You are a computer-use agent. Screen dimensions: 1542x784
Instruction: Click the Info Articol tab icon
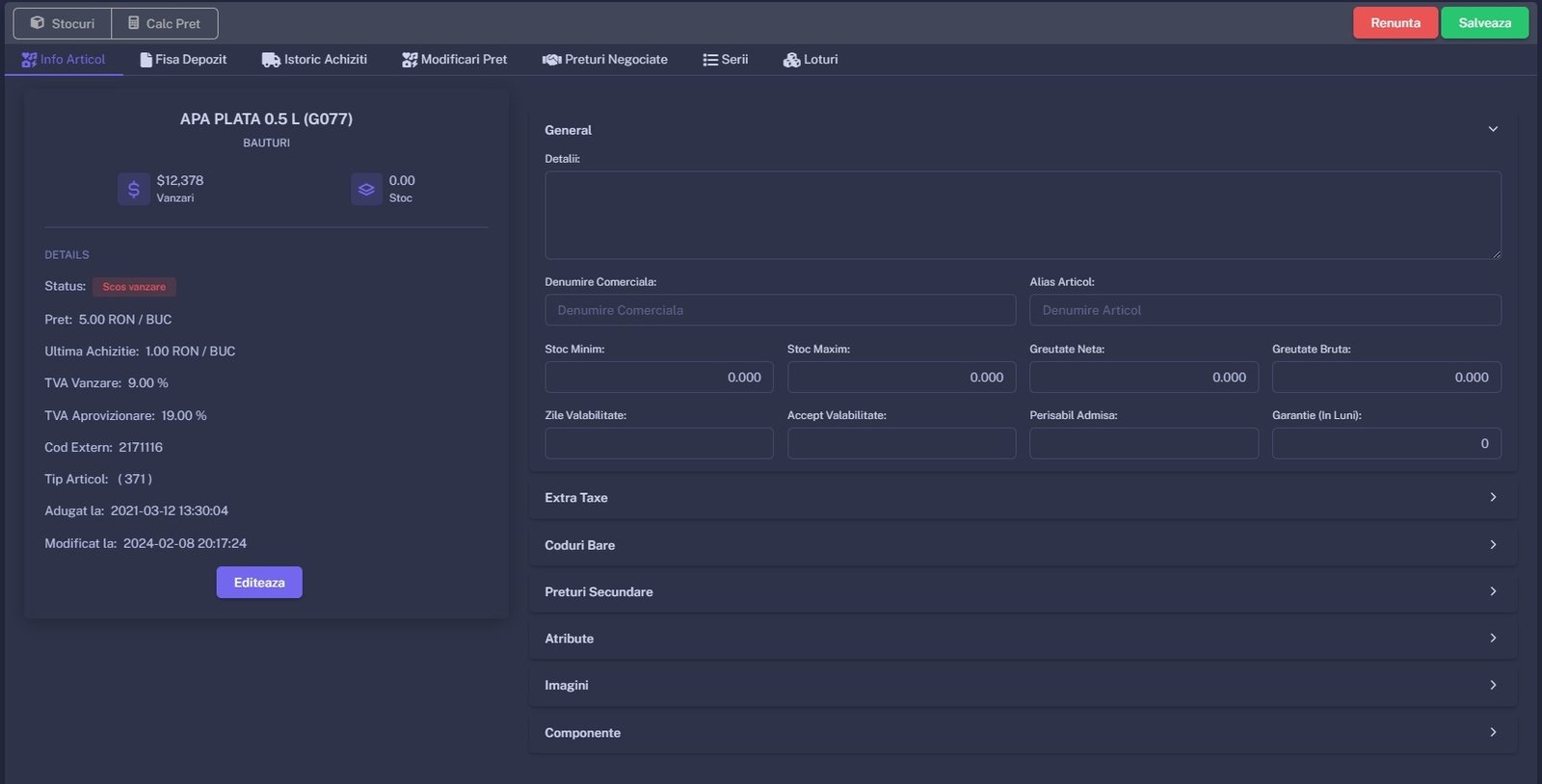pos(29,60)
